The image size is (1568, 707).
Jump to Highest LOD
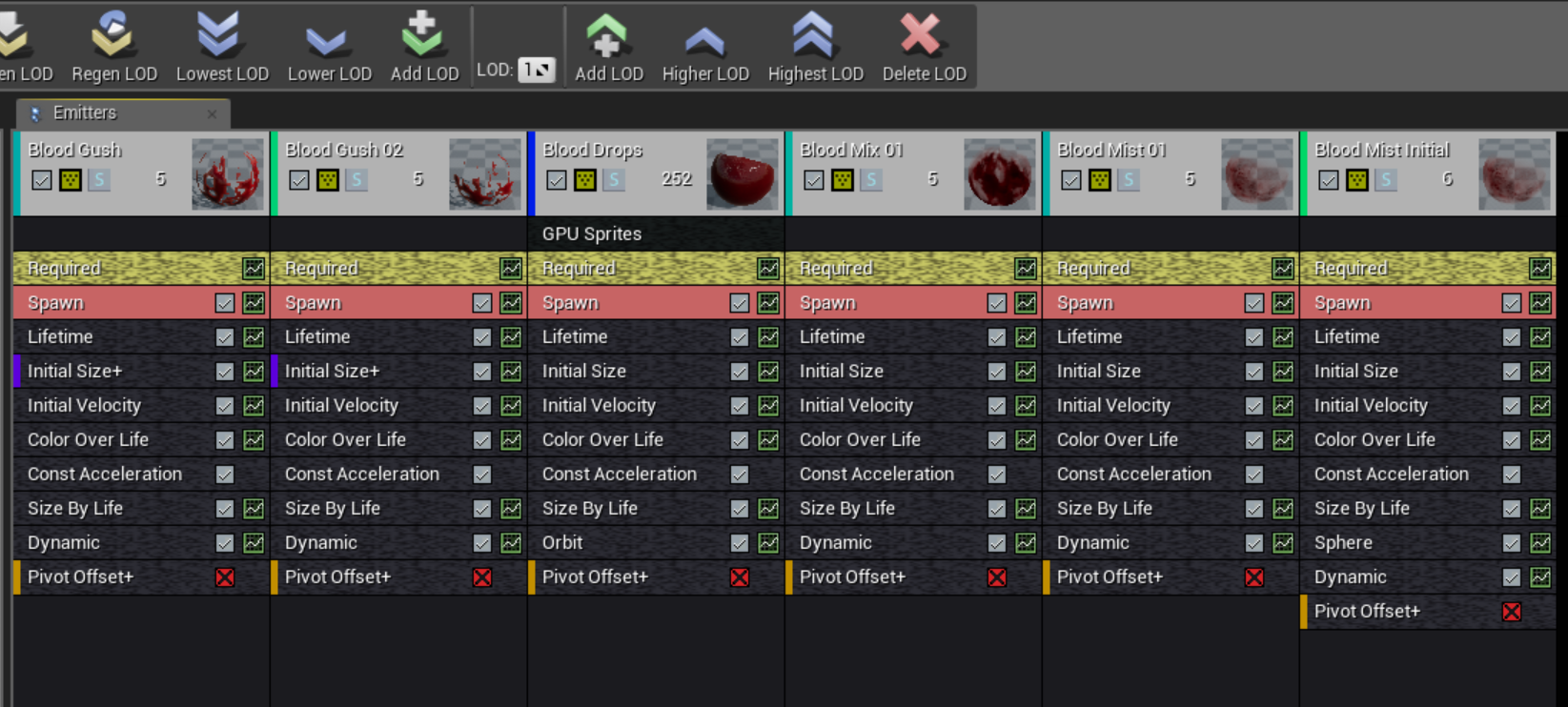[815, 36]
